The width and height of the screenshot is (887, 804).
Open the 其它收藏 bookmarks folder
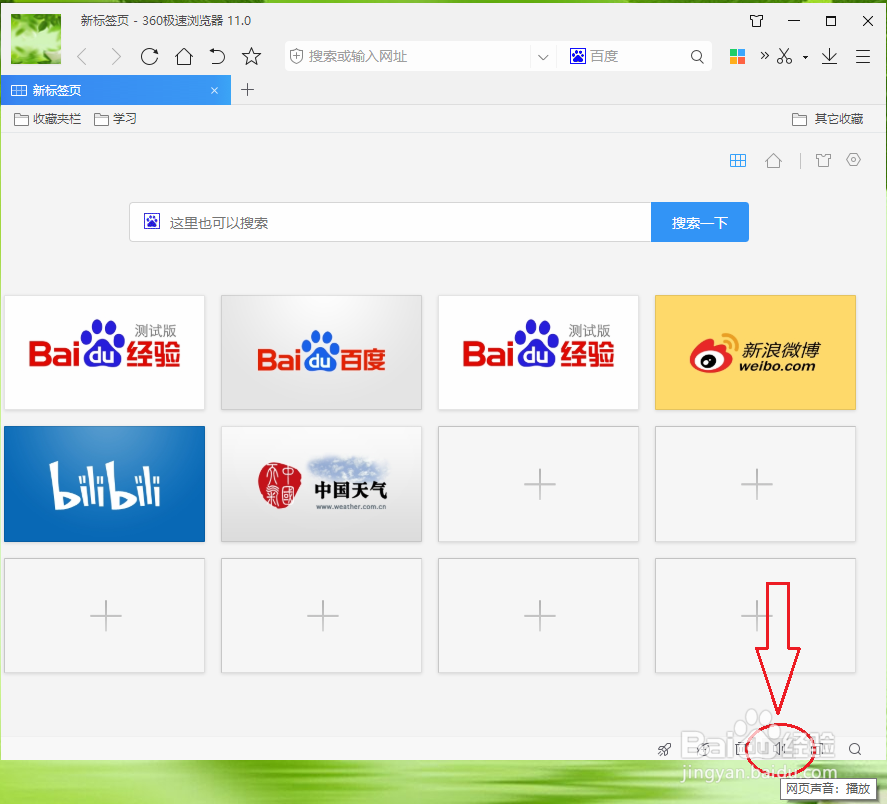click(x=828, y=119)
